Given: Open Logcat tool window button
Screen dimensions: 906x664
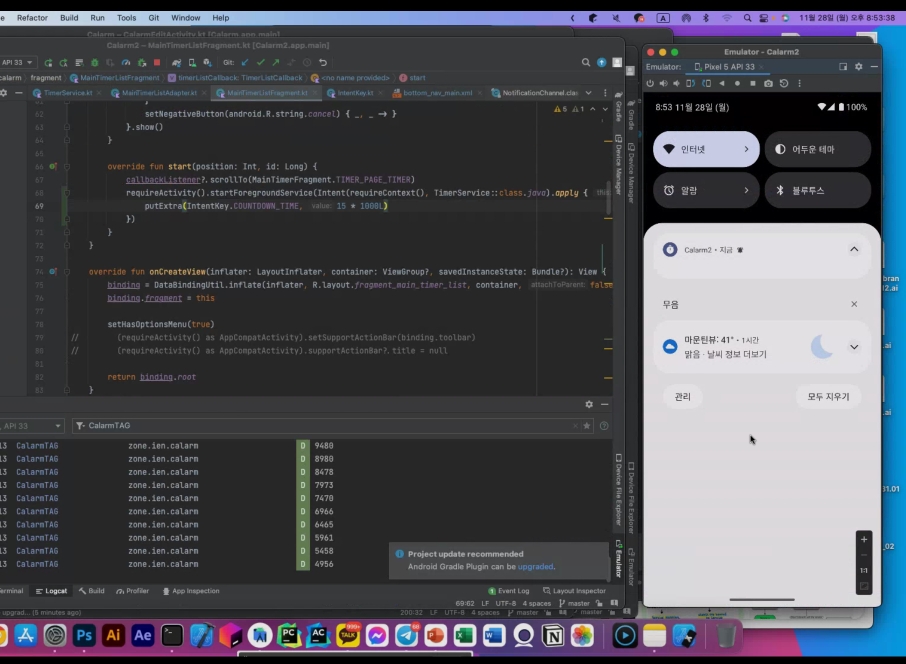Looking at the screenshot, I should point(51,591).
